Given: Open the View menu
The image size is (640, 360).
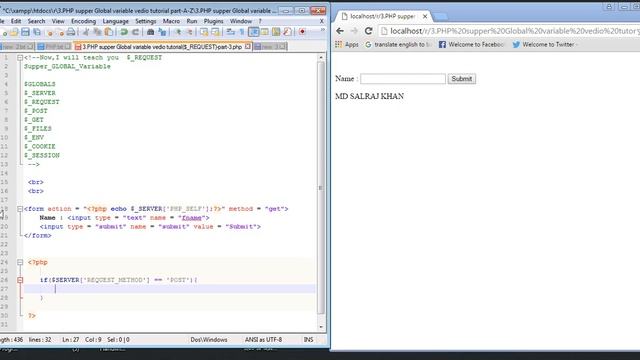Looking at the screenshot, I should point(58,21).
